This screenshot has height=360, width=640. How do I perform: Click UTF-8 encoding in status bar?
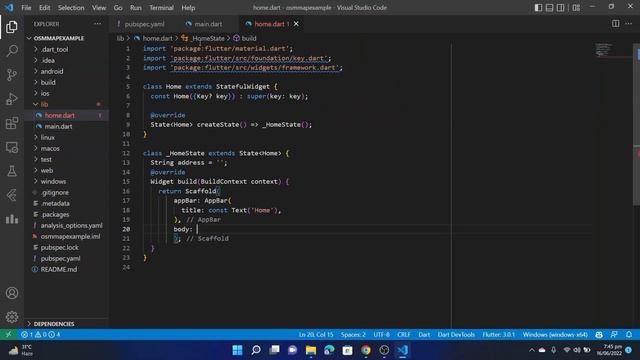[381, 334]
